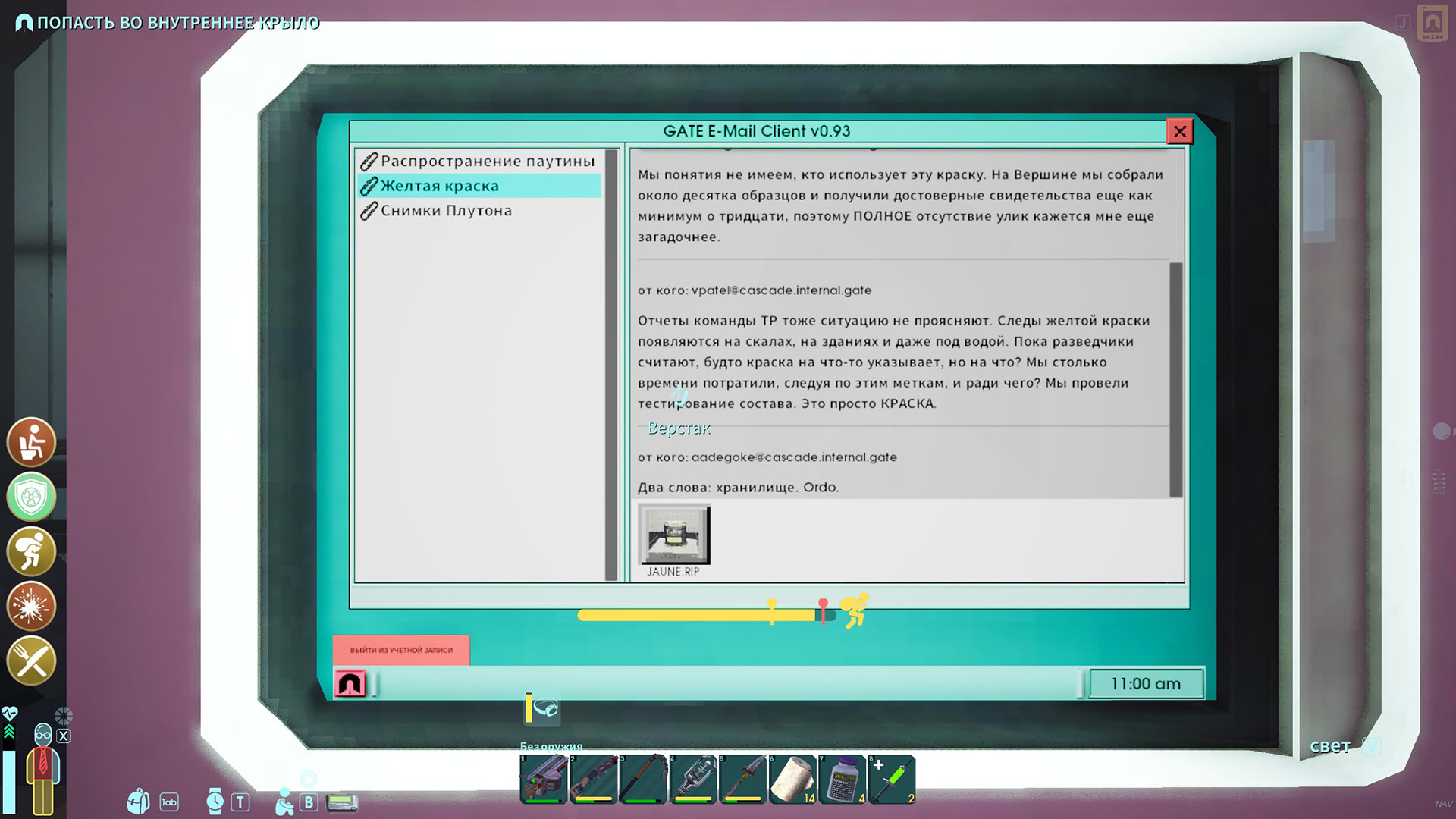Click the heartbeat health icon
The width and height of the screenshot is (1456, 819).
tap(9, 714)
